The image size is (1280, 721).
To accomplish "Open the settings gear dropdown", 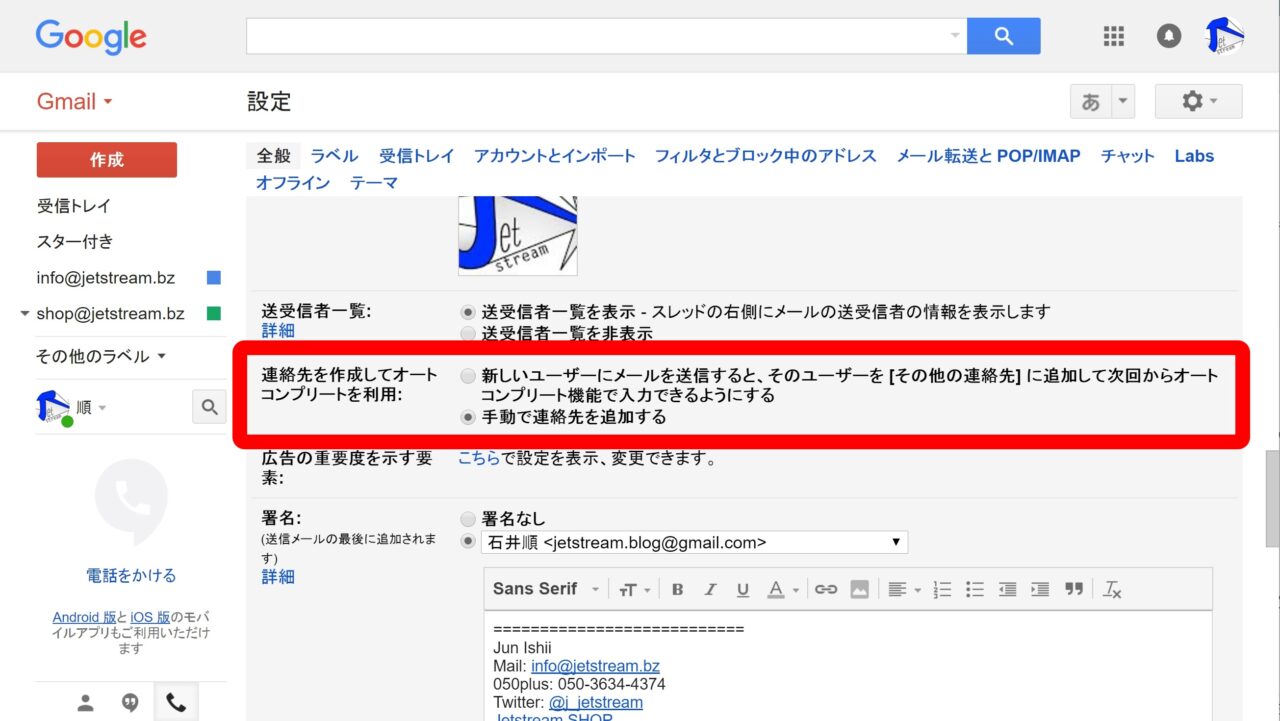I will (1198, 101).
